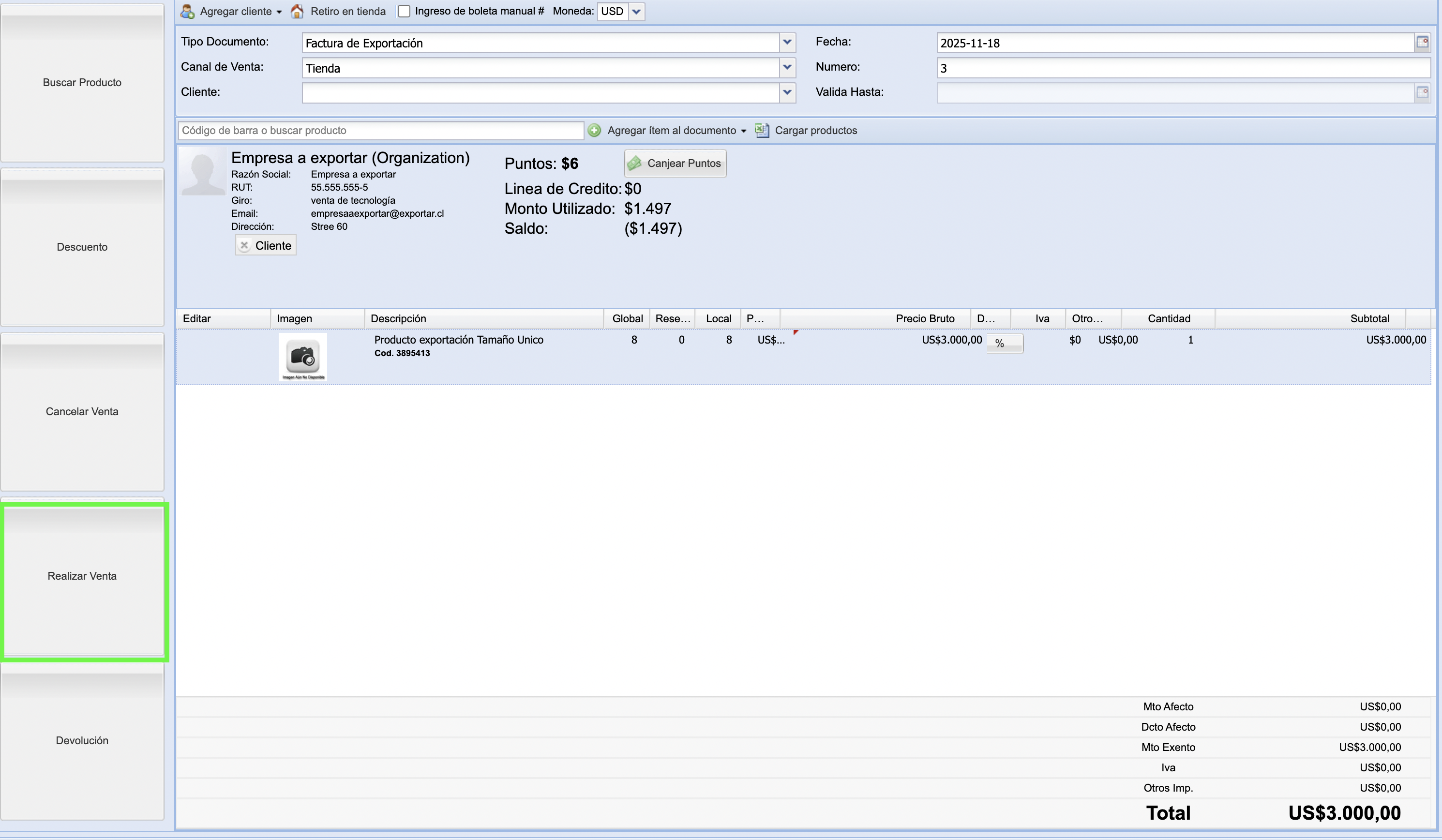The height and width of the screenshot is (840, 1442).
Task: Click the Canjear Puntos button
Action: coord(675,164)
